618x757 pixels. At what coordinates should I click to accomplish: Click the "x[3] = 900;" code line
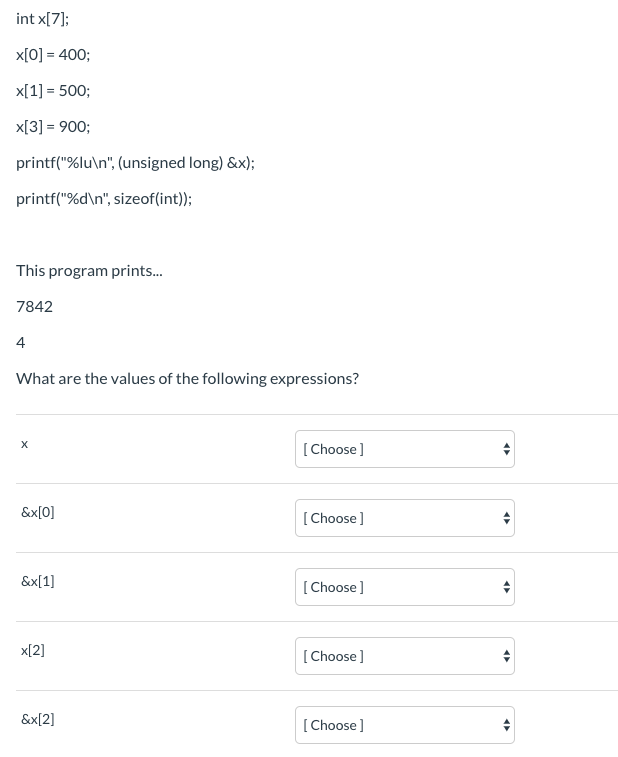(x=53, y=126)
